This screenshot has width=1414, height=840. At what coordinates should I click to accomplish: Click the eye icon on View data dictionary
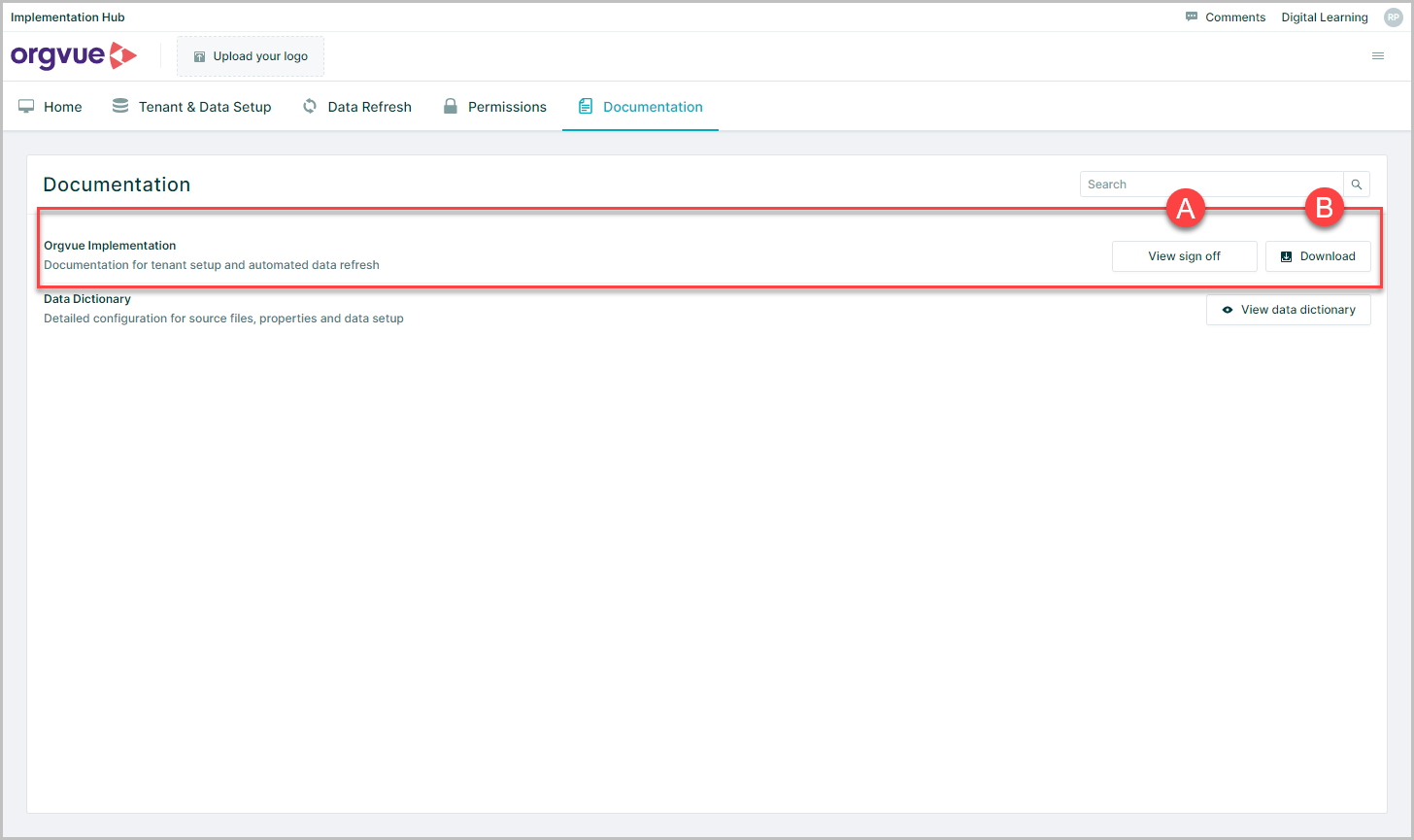coord(1228,310)
